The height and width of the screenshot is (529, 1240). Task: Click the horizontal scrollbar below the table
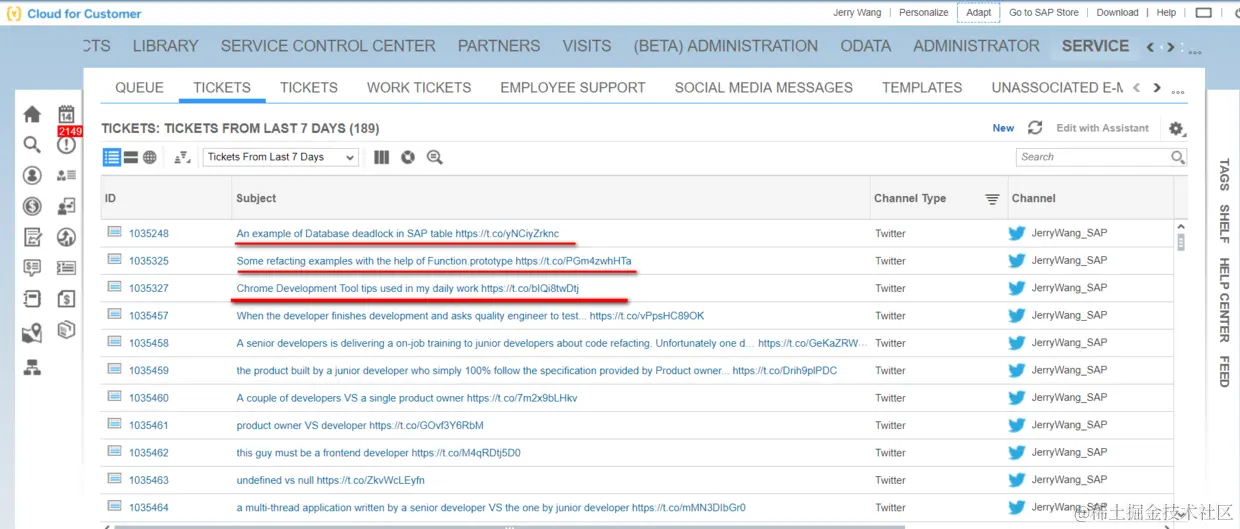pyautogui.click(x=510, y=525)
